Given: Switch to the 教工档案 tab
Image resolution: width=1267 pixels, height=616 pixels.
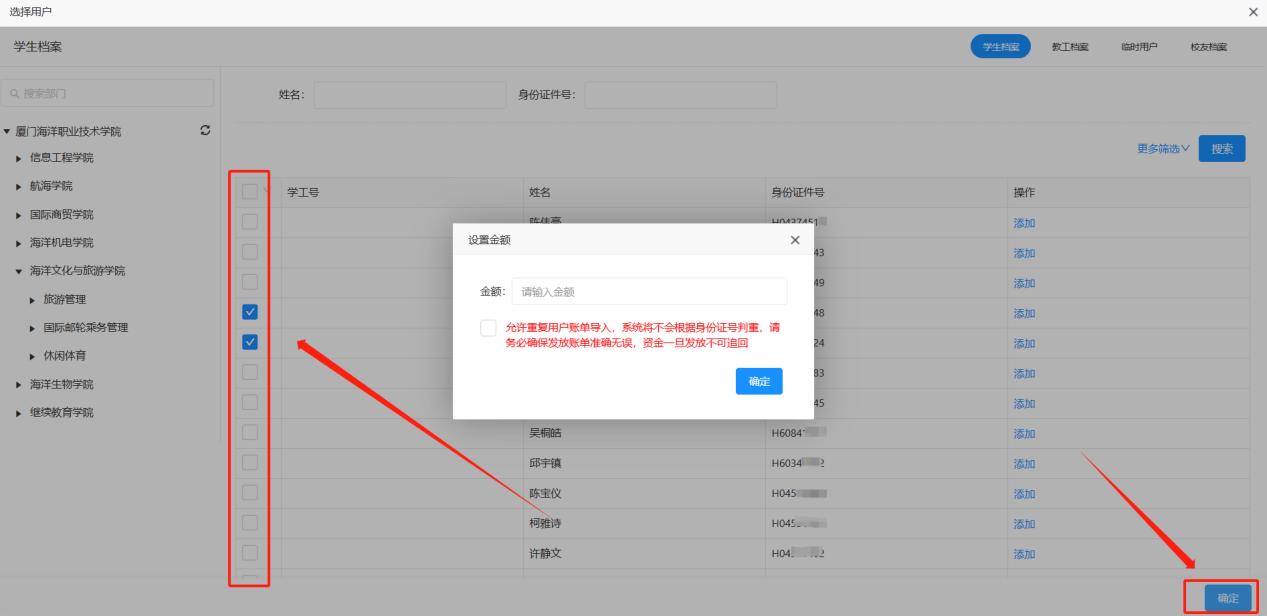Looking at the screenshot, I should click(x=1070, y=47).
